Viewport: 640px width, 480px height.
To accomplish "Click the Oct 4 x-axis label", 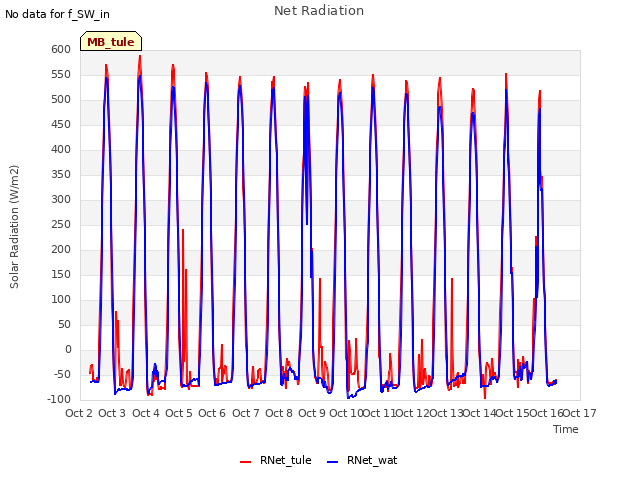I will pos(146,413).
